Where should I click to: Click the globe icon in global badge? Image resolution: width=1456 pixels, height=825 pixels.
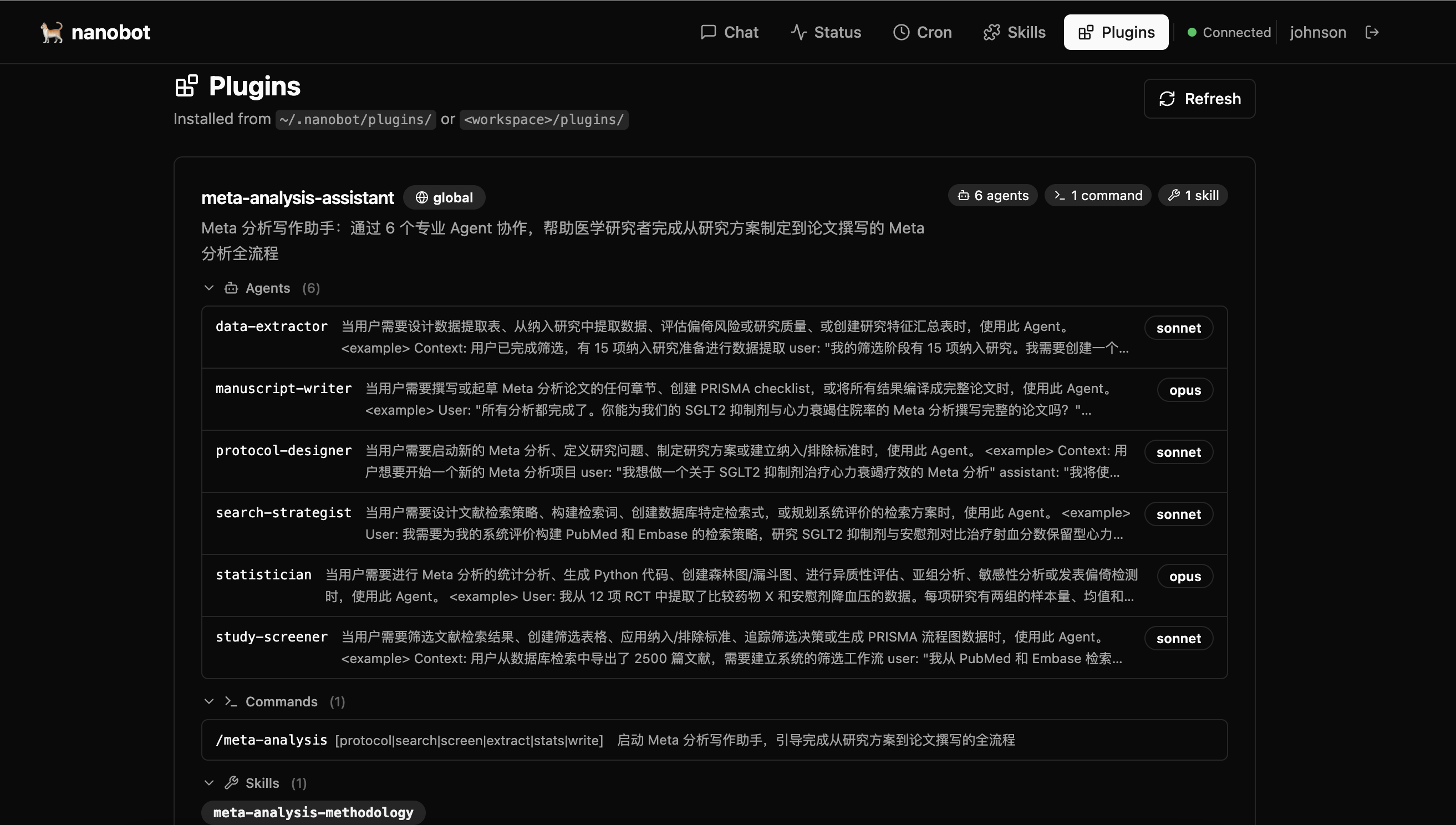(x=421, y=197)
